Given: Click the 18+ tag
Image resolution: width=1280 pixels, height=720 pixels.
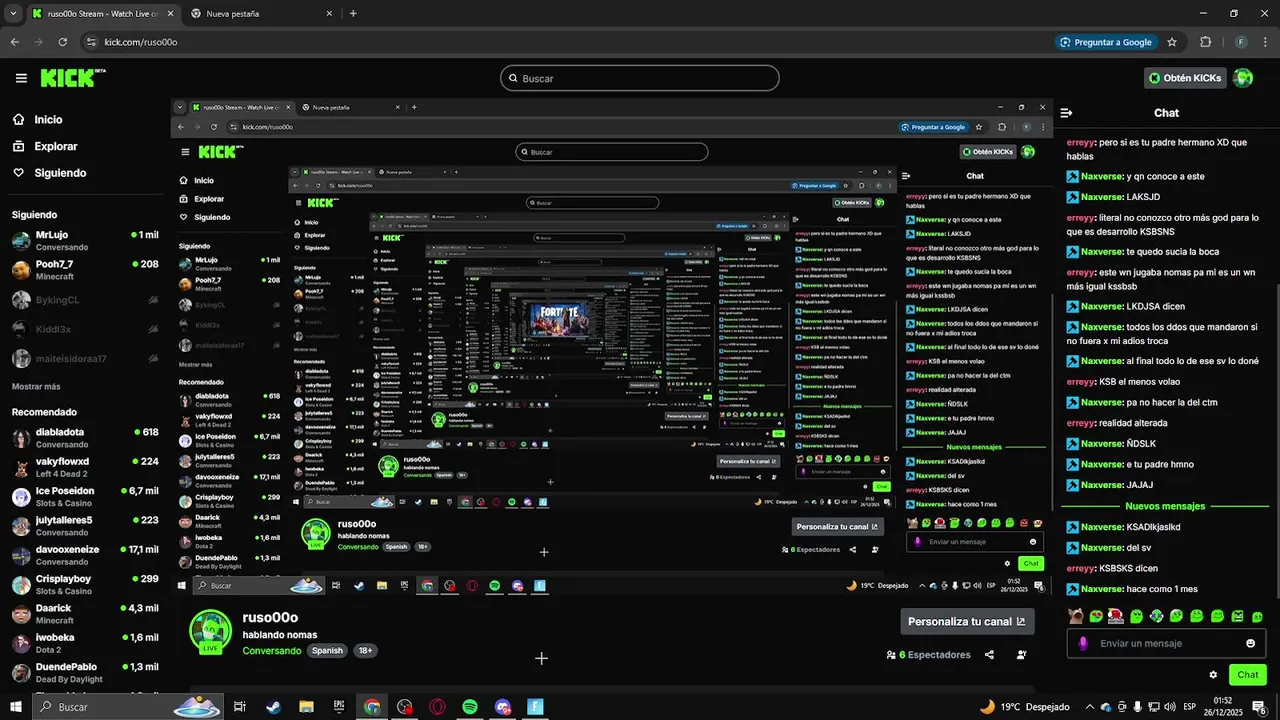Looking at the screenshot, I should tap(365, 651).
